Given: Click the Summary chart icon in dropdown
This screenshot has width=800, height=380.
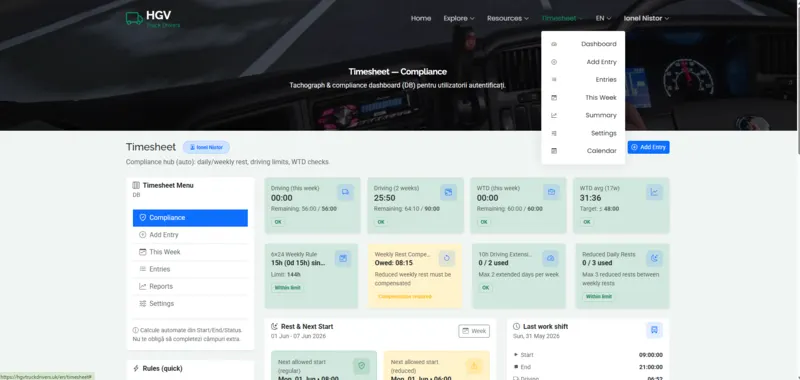Looking at the screenshot, I should [x=554, y=115].
